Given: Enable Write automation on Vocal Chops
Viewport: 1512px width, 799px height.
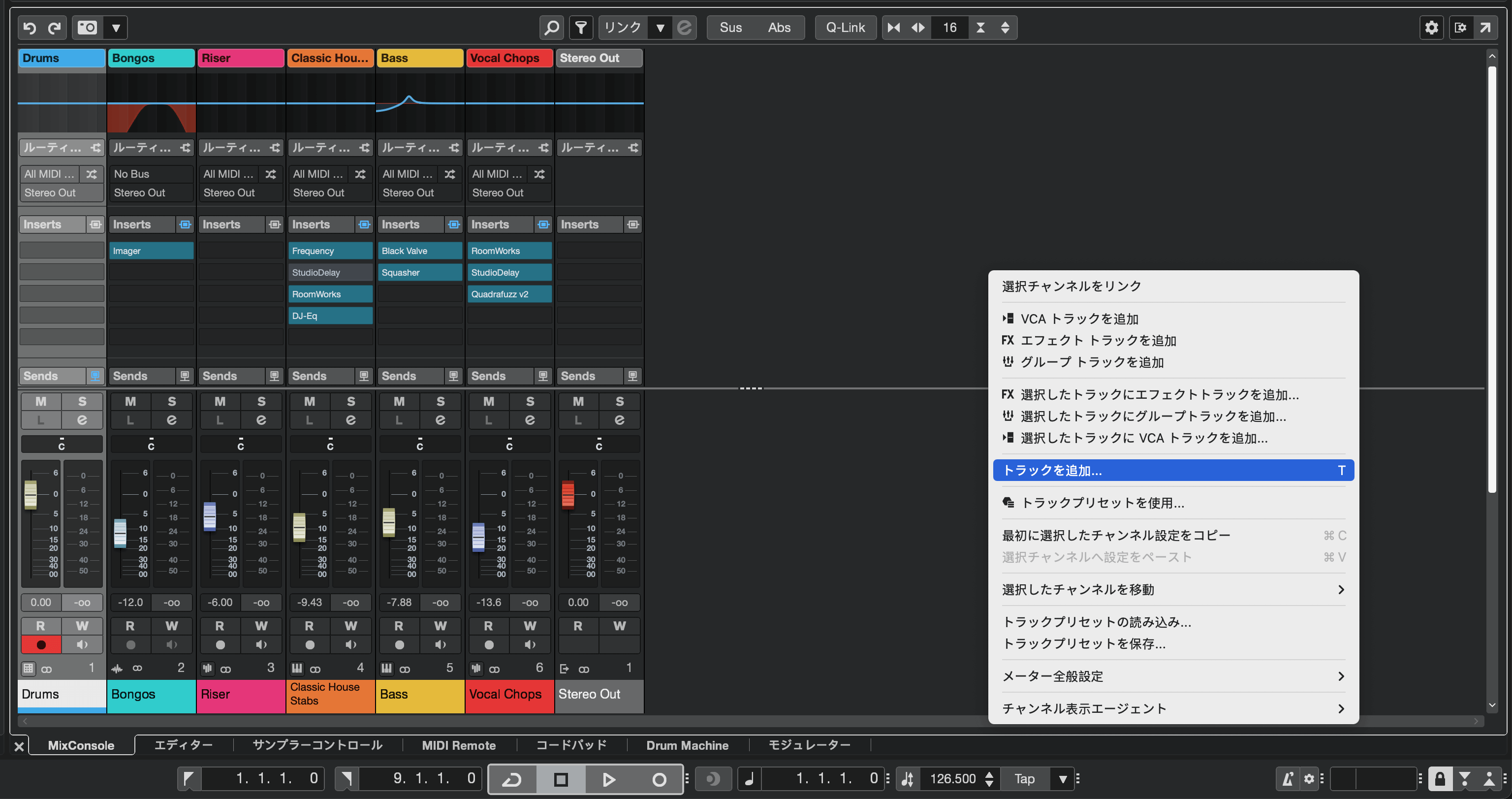Looking at the screenshot, I should click(530, 626).
